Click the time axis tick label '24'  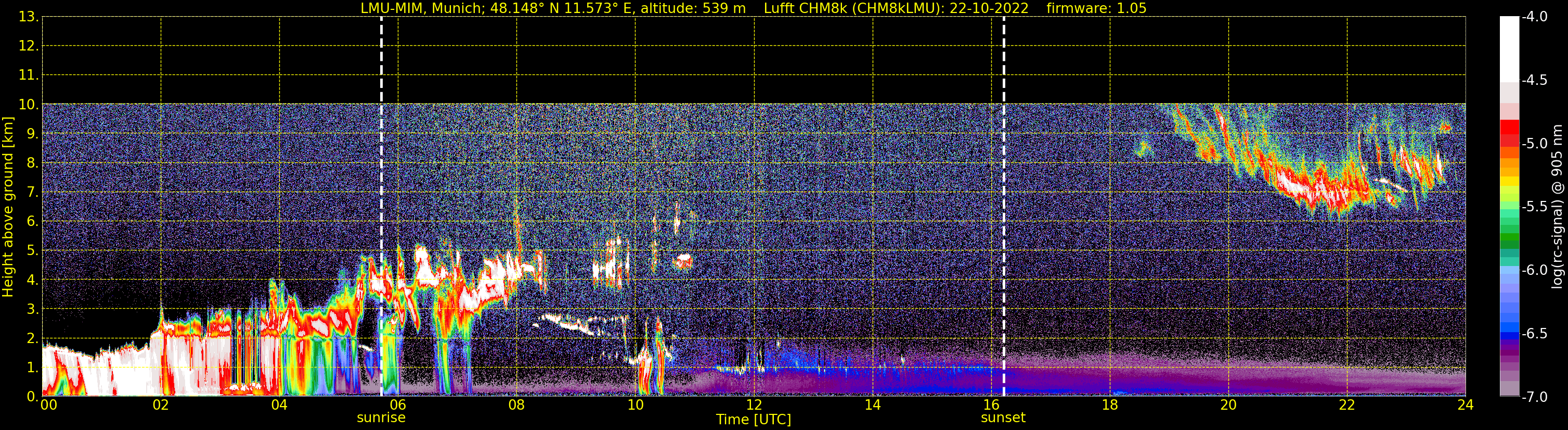tap(1466, 405)
